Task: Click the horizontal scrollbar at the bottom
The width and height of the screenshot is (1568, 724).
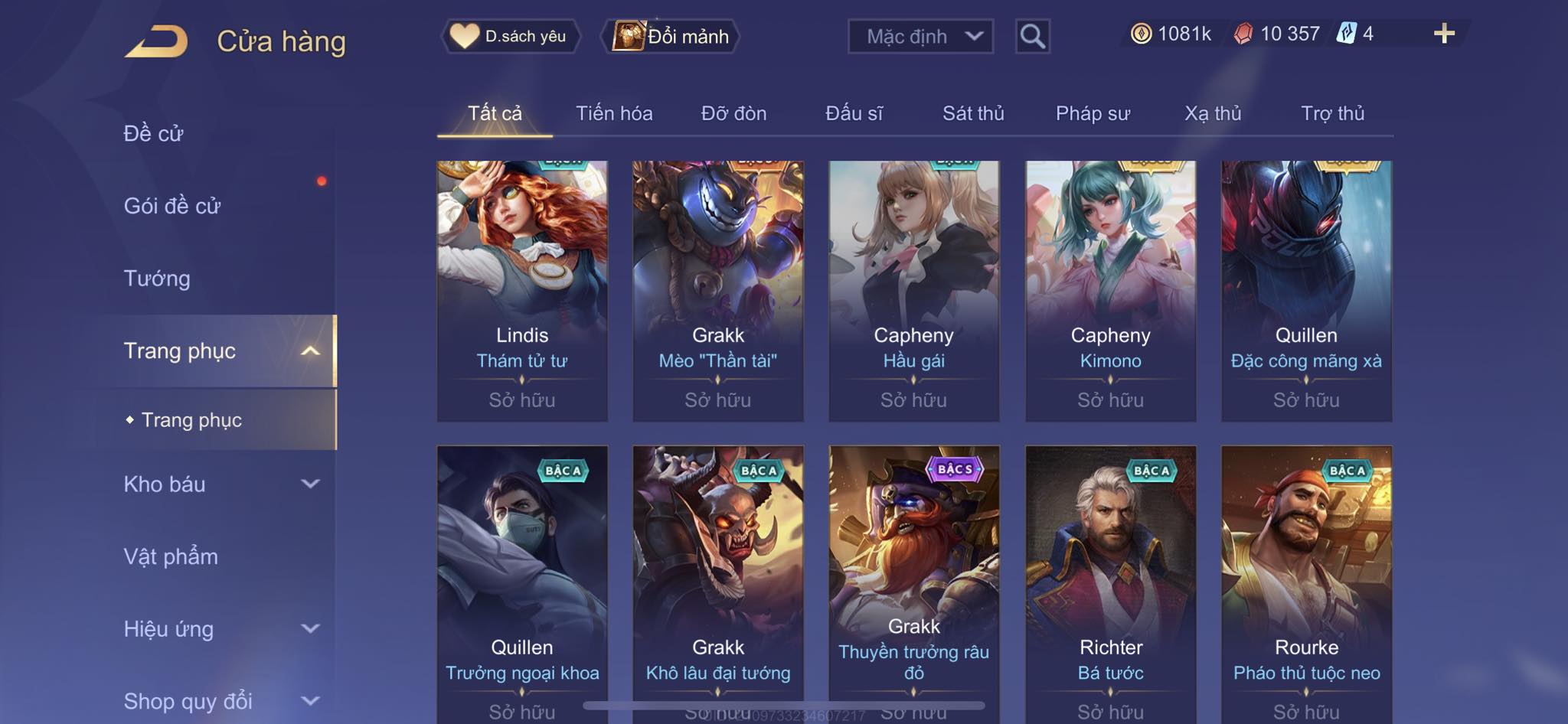Action: pos(784,705)
